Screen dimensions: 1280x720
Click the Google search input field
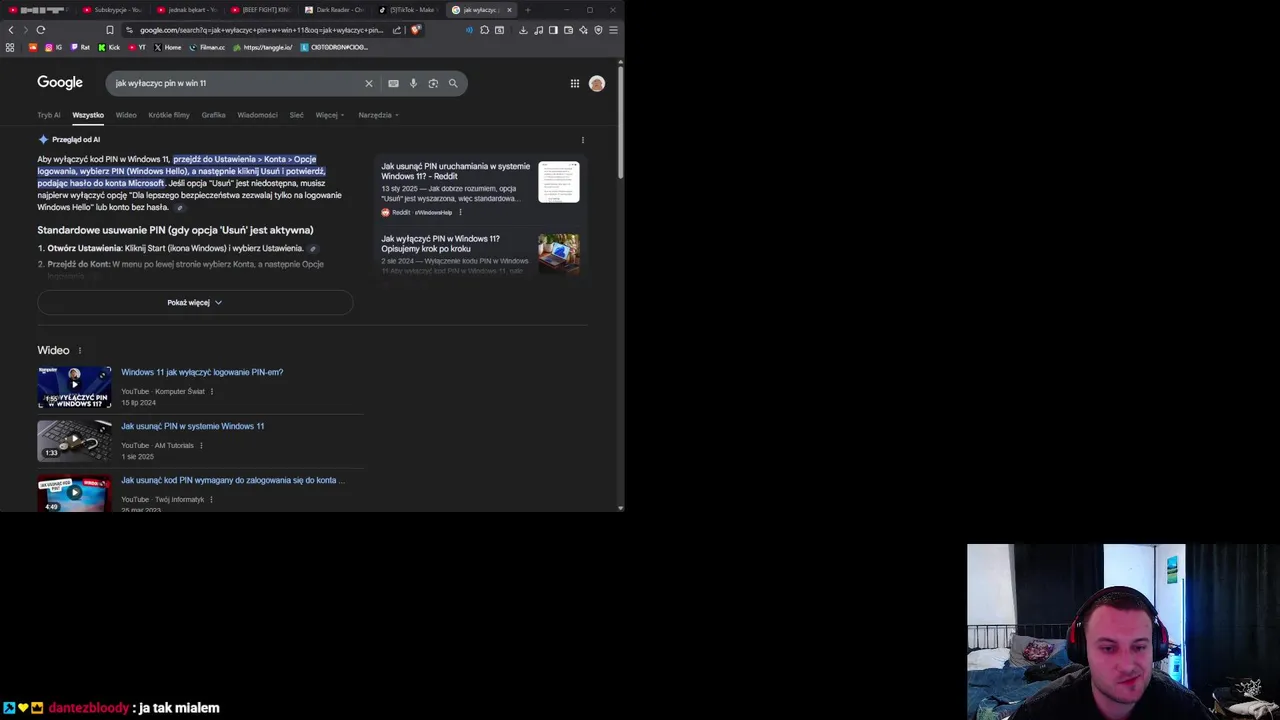pos(235,83)
